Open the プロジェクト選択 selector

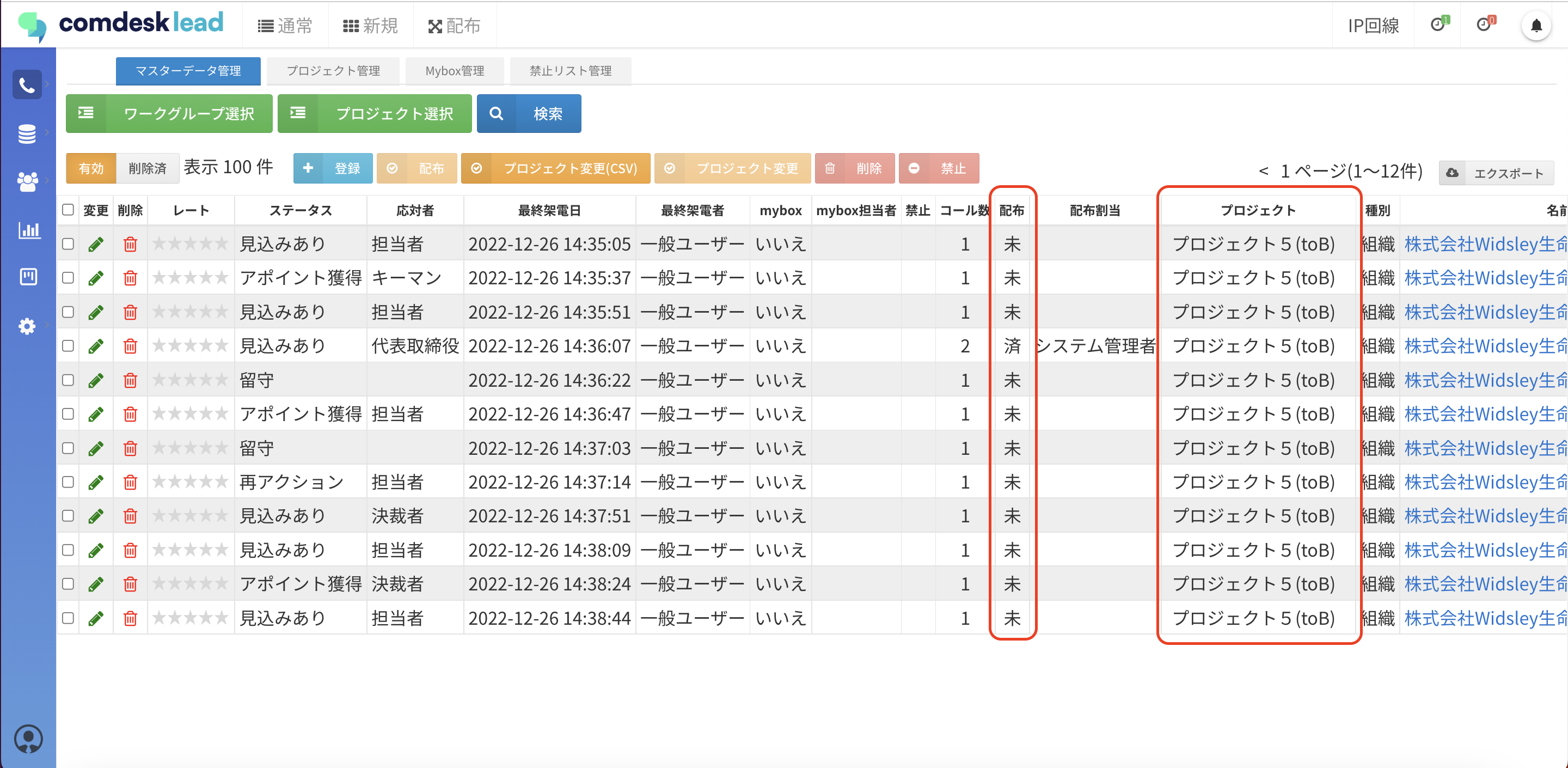375,113
